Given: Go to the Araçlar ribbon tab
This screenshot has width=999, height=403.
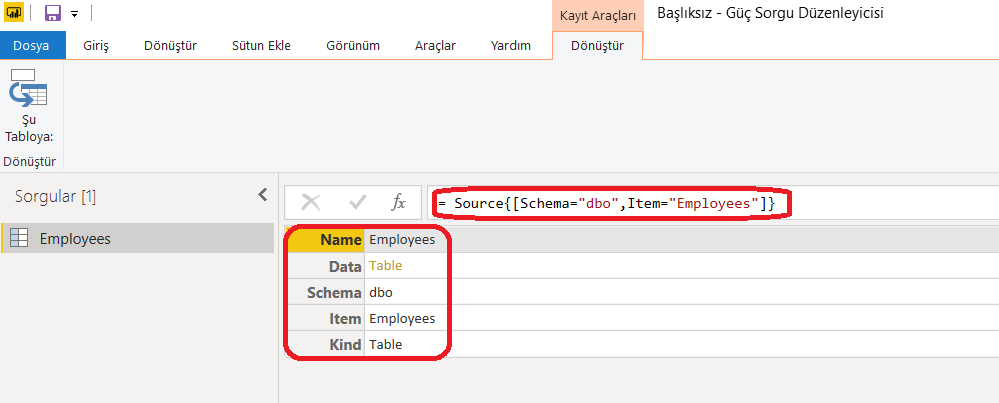Looking at the screenshot, I should point(435,46).
